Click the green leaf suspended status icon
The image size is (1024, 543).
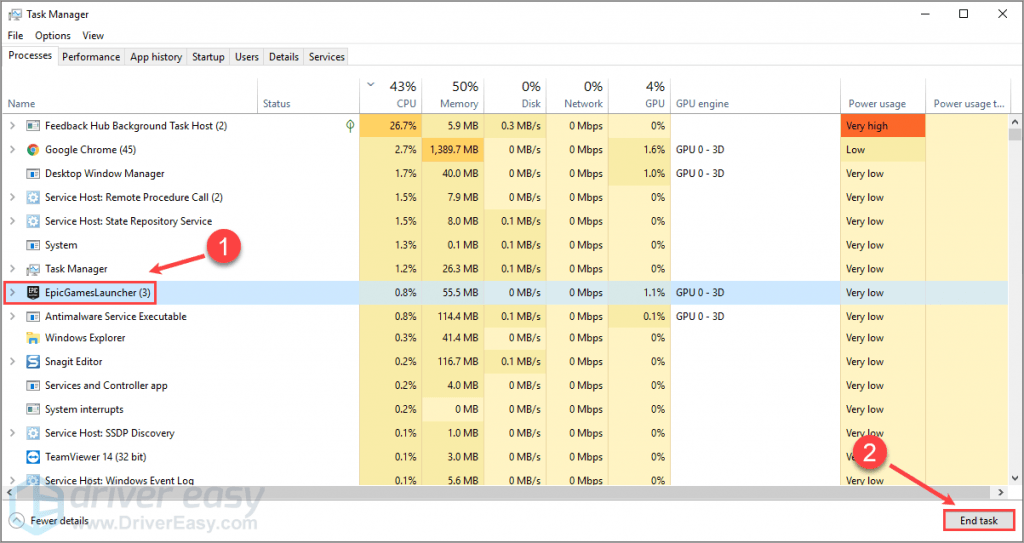350,125
